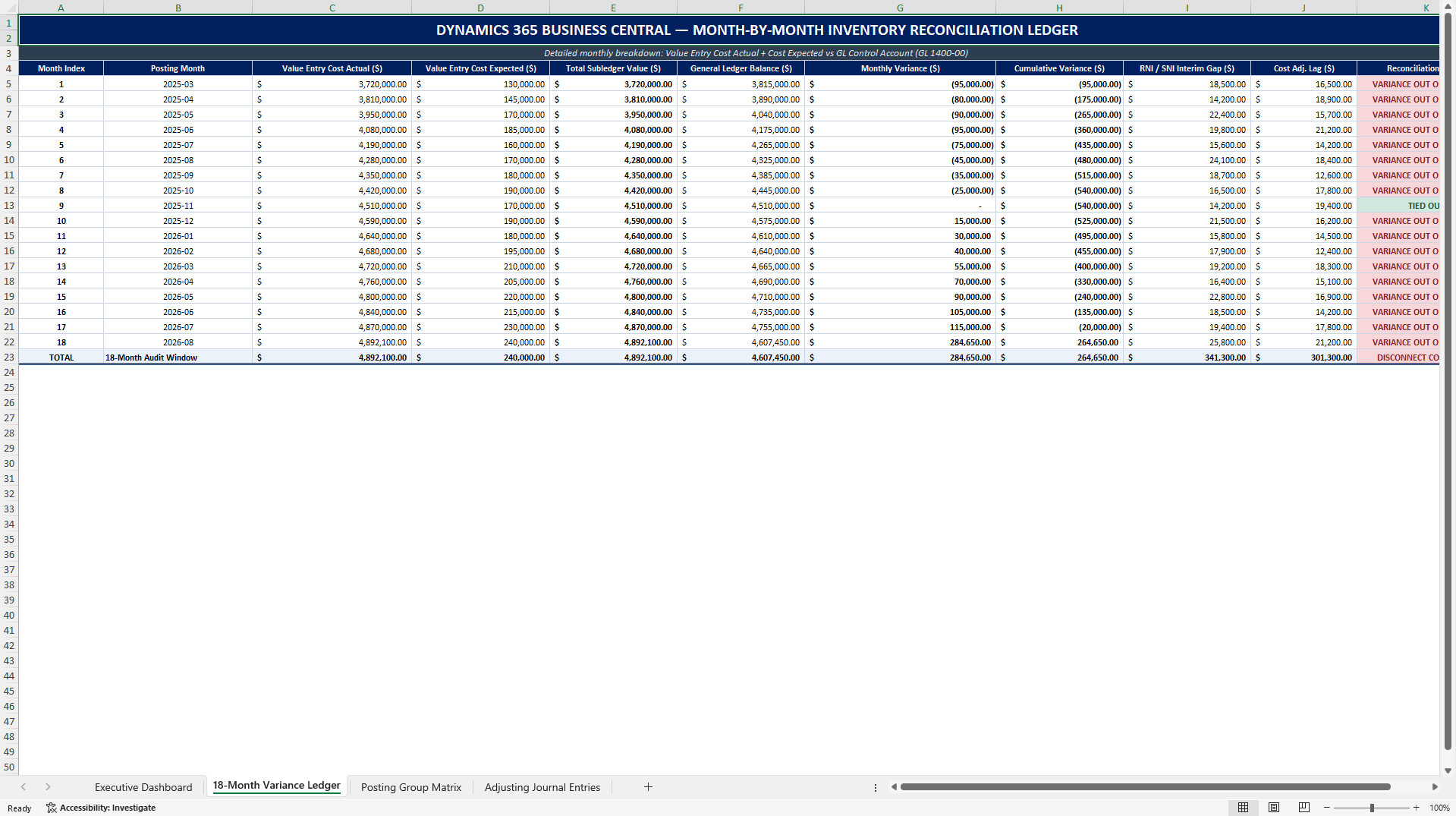Open the sheet tab options ellipsis
Viewport: 1456px width, 816px height.
click(875, 788)
